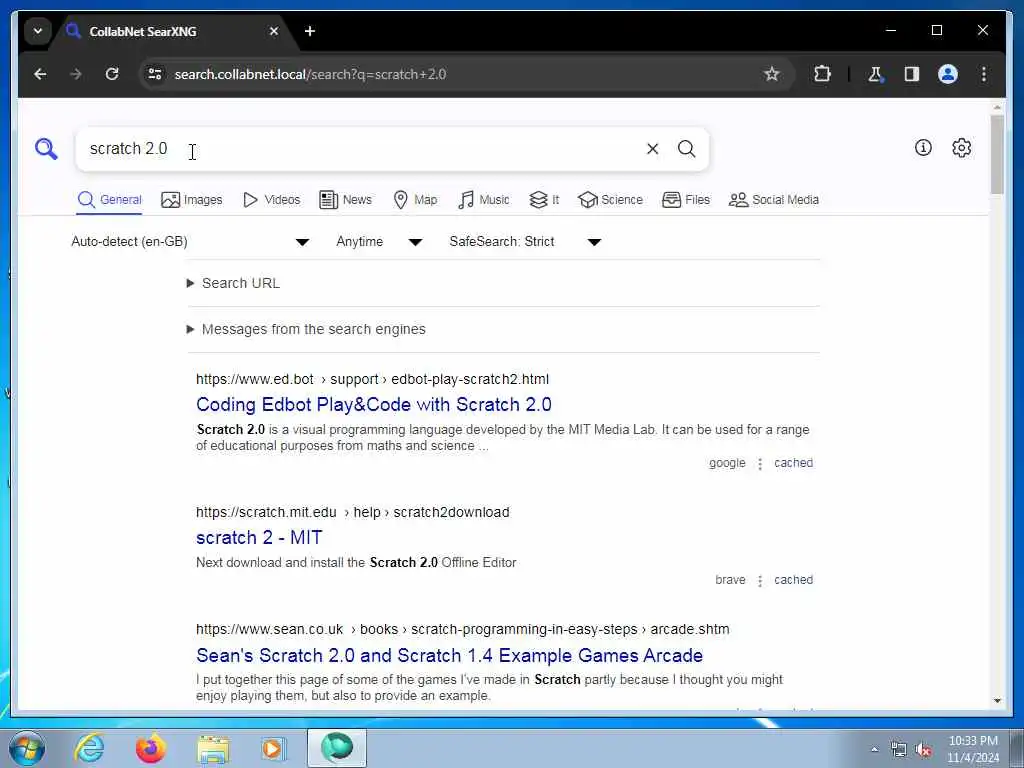Go back with the browser back arrow
The height and width of the screenshot is (768, 1024).
(x=40, y=74)
